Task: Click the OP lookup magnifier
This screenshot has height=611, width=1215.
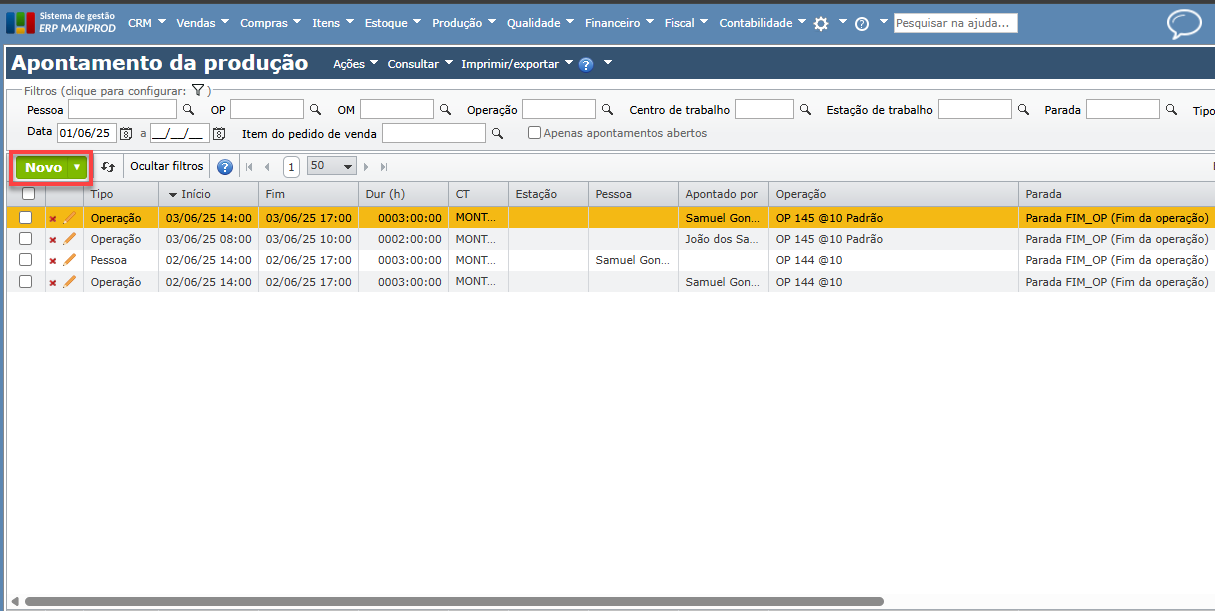Action: click(x=315, y=110)
